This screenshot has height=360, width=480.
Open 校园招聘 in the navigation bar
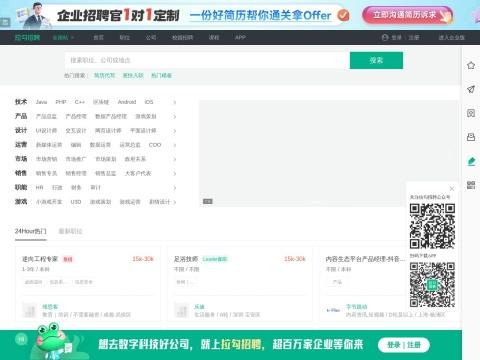pyautogui.click(x=182, y=38)
